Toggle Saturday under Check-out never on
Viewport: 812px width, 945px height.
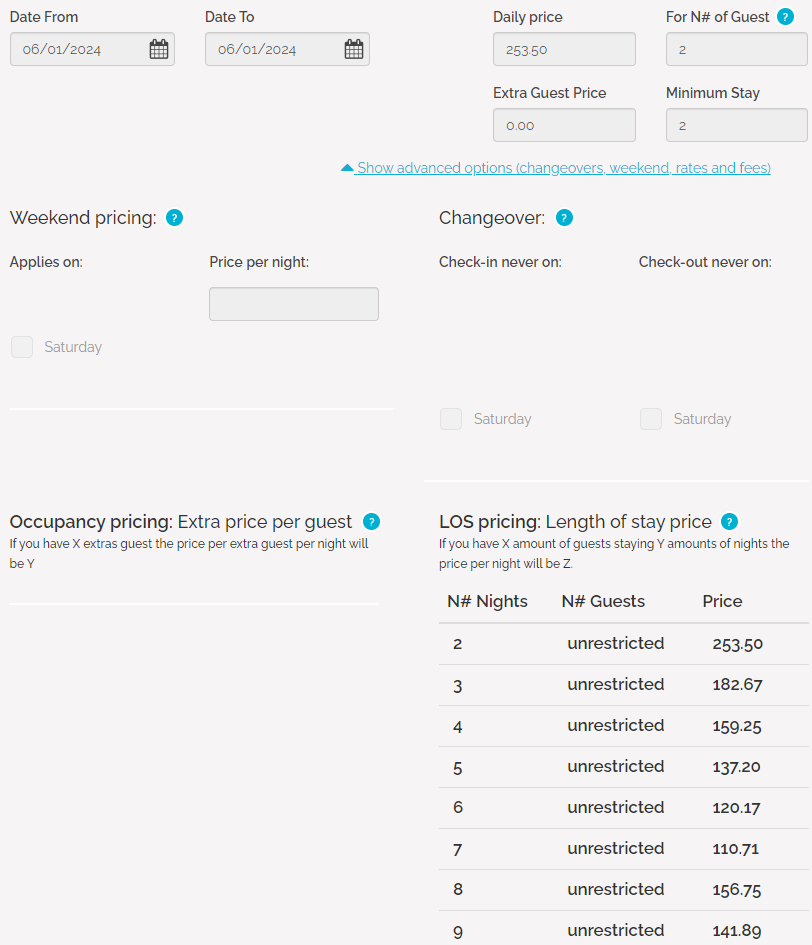tap(651, 419)
